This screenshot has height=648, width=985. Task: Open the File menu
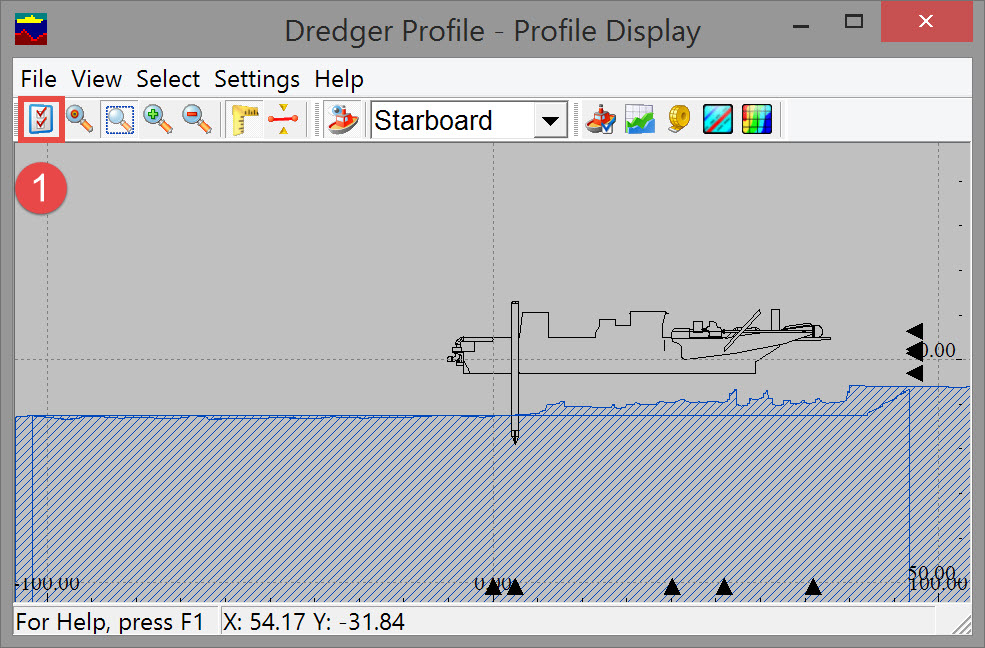coord(38,79)
